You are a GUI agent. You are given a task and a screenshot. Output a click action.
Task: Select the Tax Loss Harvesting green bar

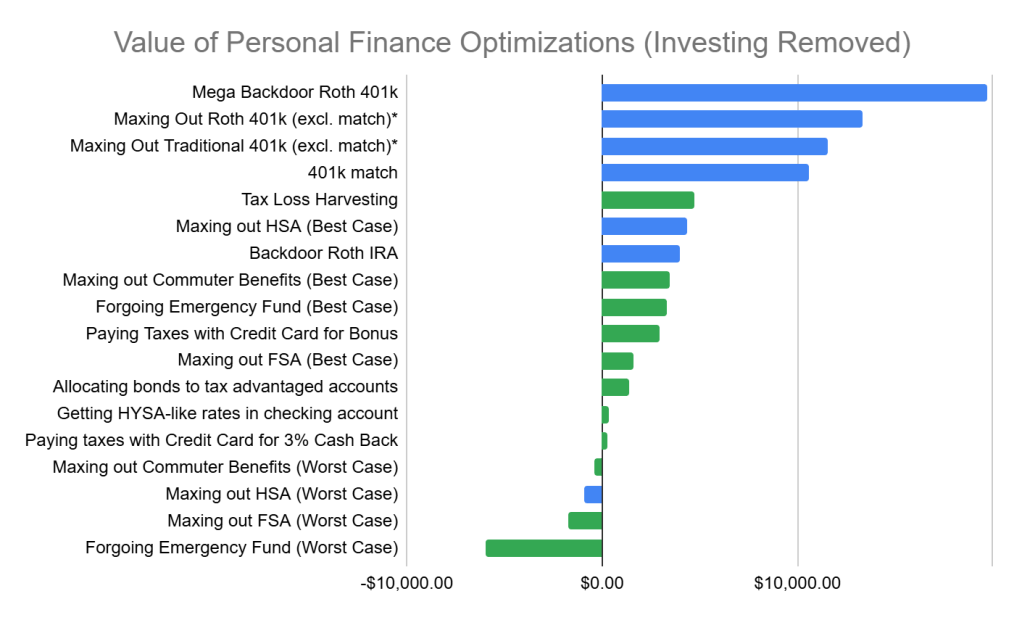(648, 200)
